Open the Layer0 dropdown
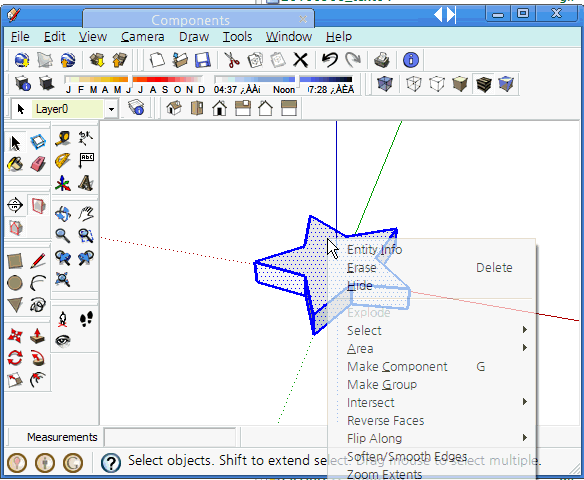Viewport: 584px width, 480px height. pos(111,109)
